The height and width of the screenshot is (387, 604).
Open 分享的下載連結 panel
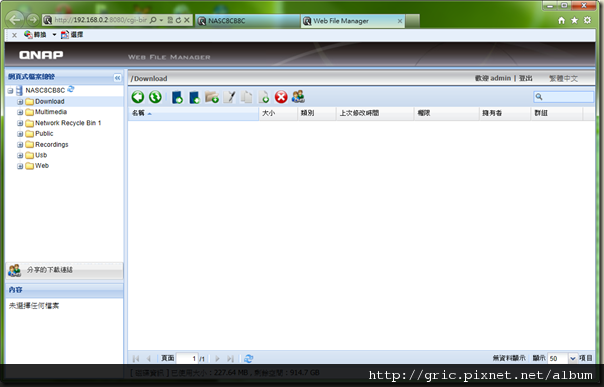[65, 270]
